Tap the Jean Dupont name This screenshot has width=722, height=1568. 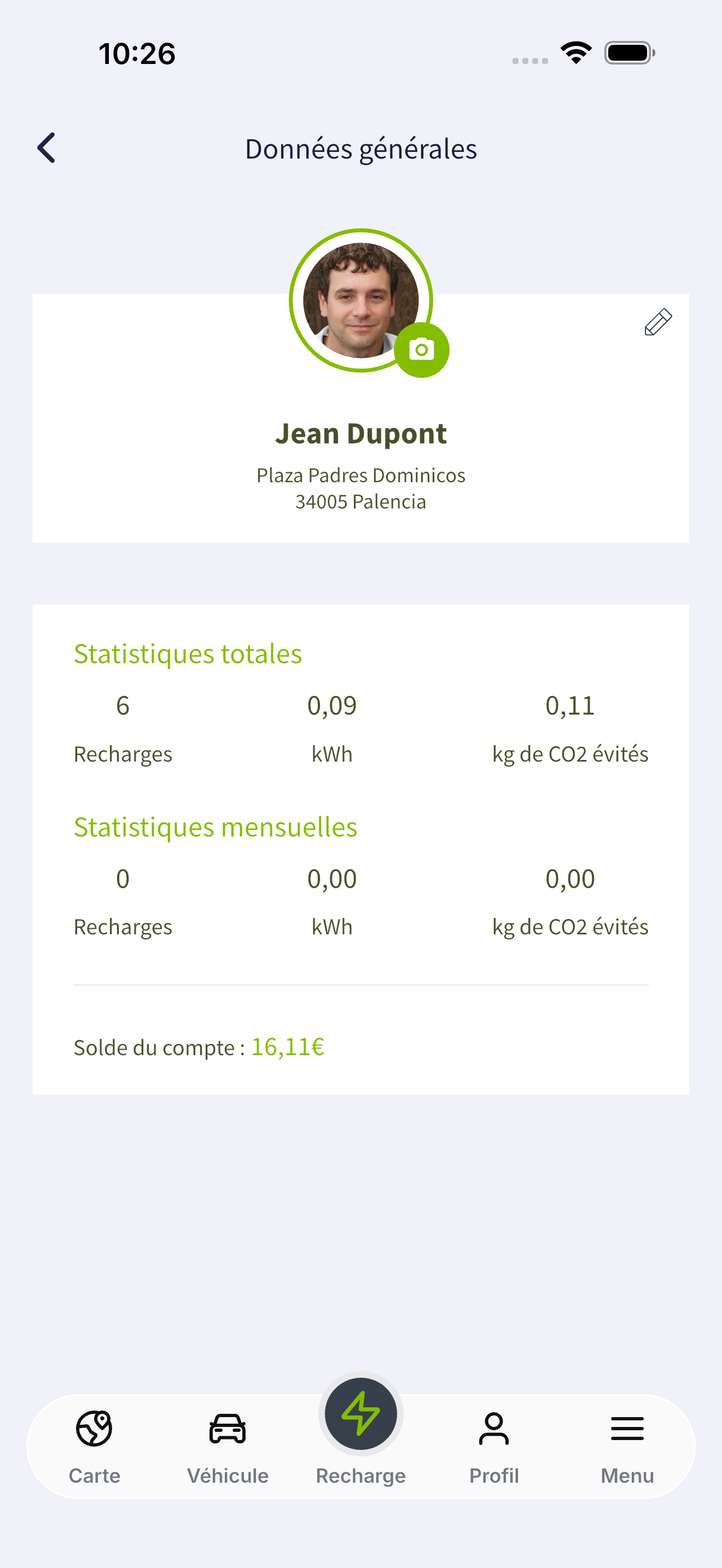361,434
